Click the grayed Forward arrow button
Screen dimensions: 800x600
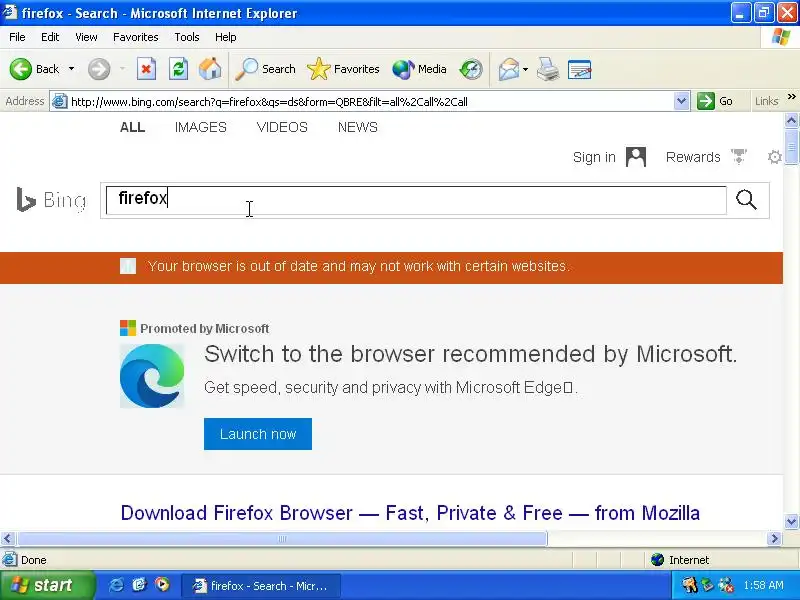pos(99,69)
